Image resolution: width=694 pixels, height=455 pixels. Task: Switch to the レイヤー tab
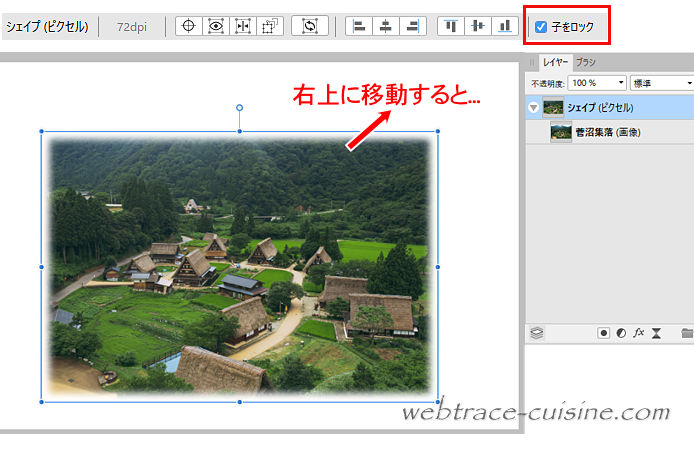(555, 62)
